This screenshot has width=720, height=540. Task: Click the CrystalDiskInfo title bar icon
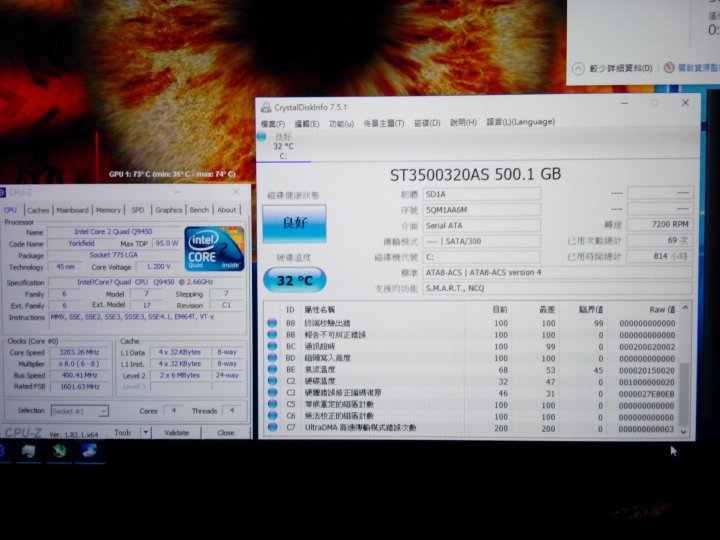point(266,107)
